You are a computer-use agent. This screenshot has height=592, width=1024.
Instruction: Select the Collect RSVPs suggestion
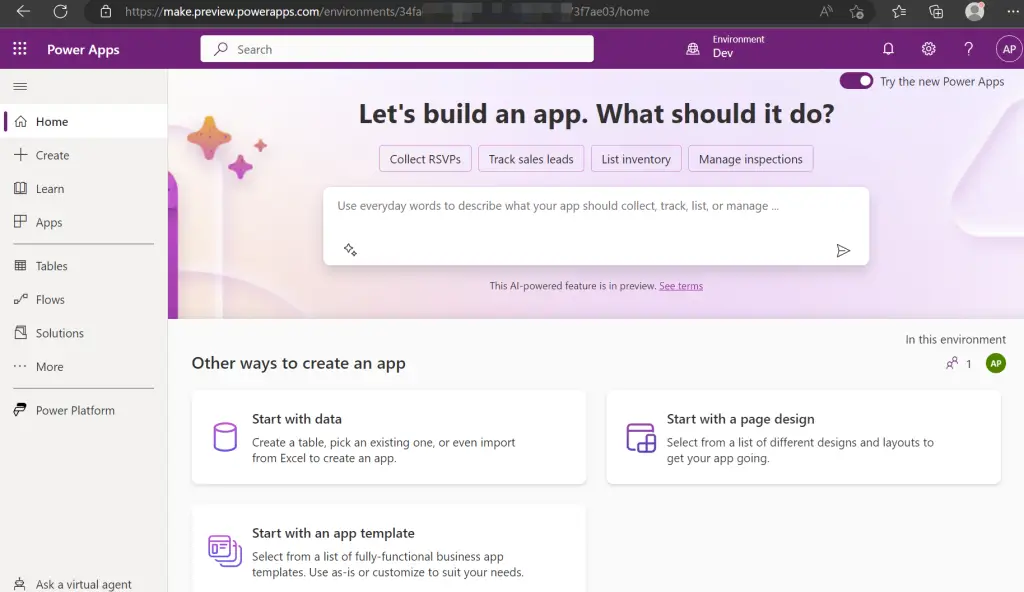pyautogui.click(x=425, y=159)
